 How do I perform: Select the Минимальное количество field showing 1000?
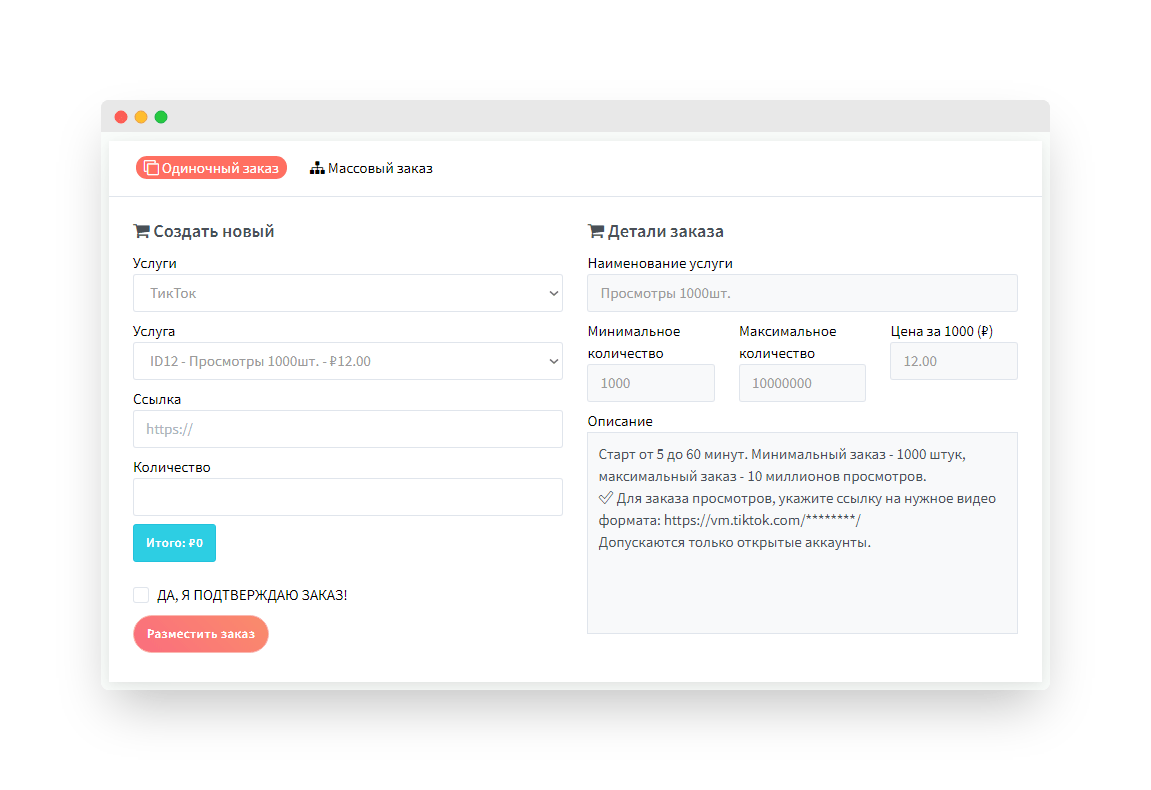651,383
